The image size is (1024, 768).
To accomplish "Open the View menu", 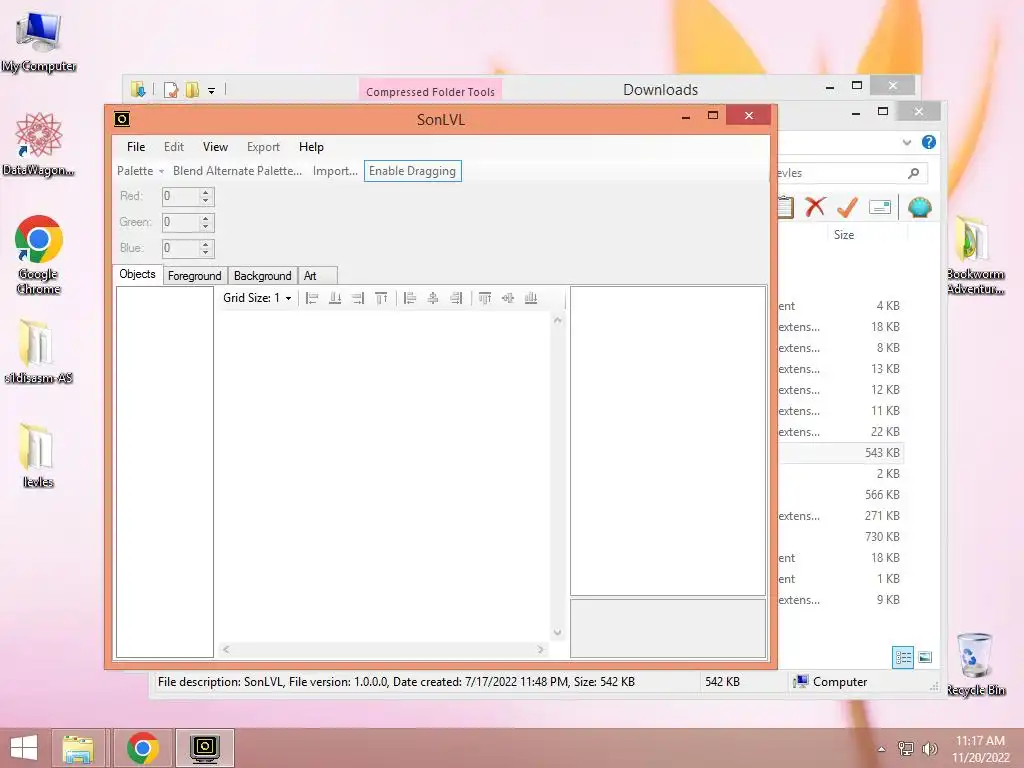I will click(215, 147).
